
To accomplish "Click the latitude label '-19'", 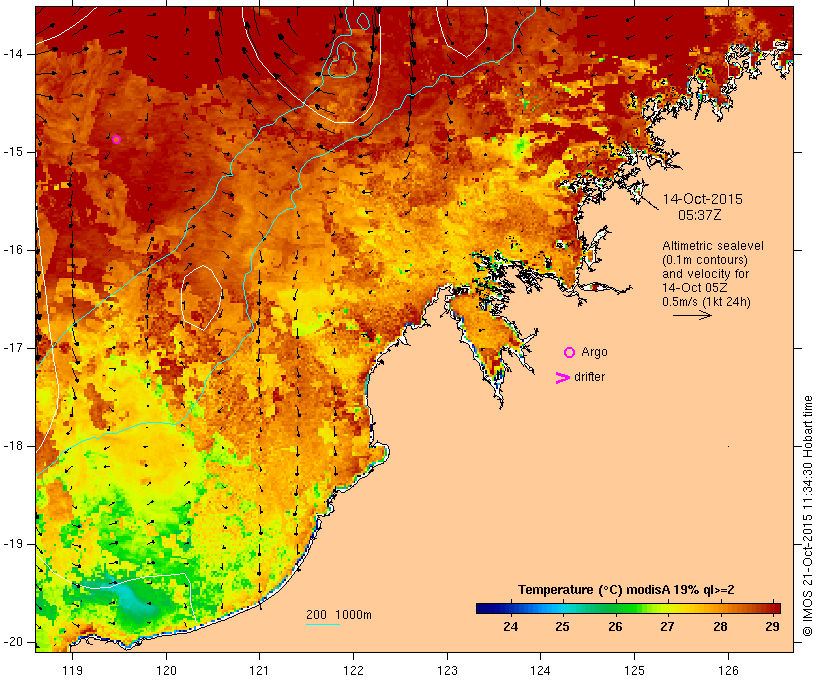I will click(13, 544).
